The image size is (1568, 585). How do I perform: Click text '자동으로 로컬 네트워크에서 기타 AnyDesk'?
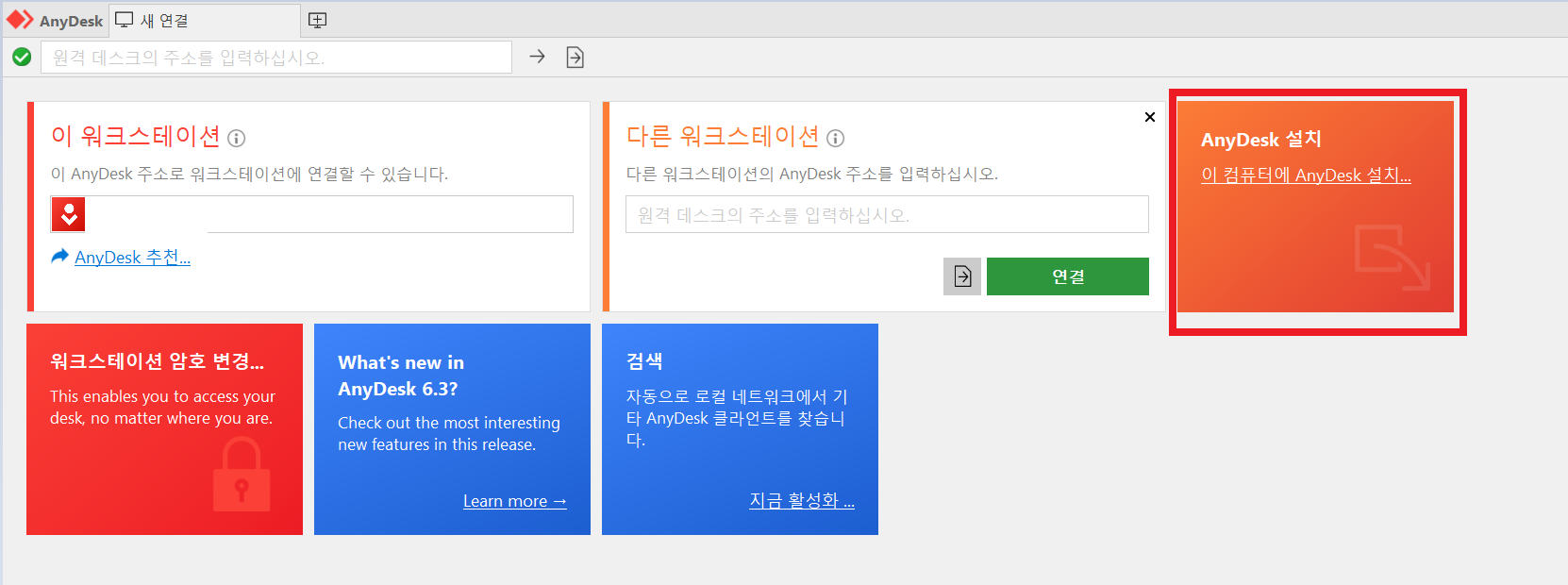click(737, 418)
